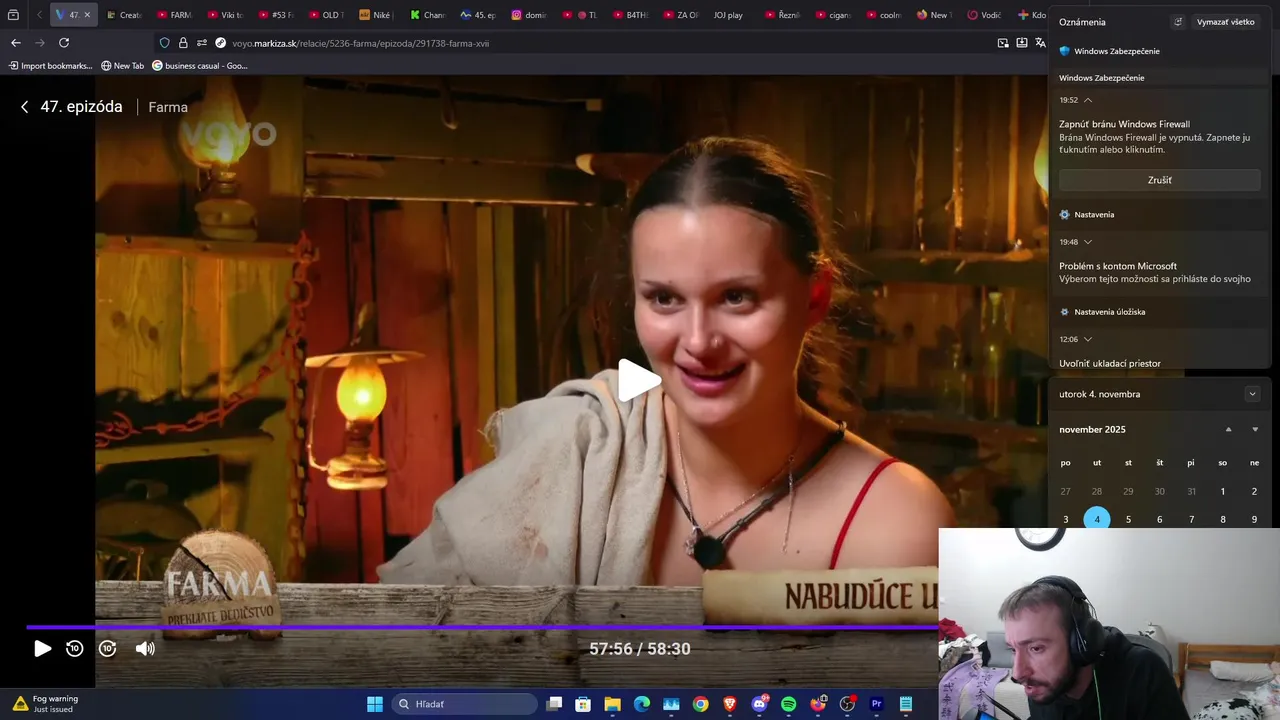Expand the 19:48 Nastavenia notification
Screen dimensions: 1280x720
(1088, 242)
